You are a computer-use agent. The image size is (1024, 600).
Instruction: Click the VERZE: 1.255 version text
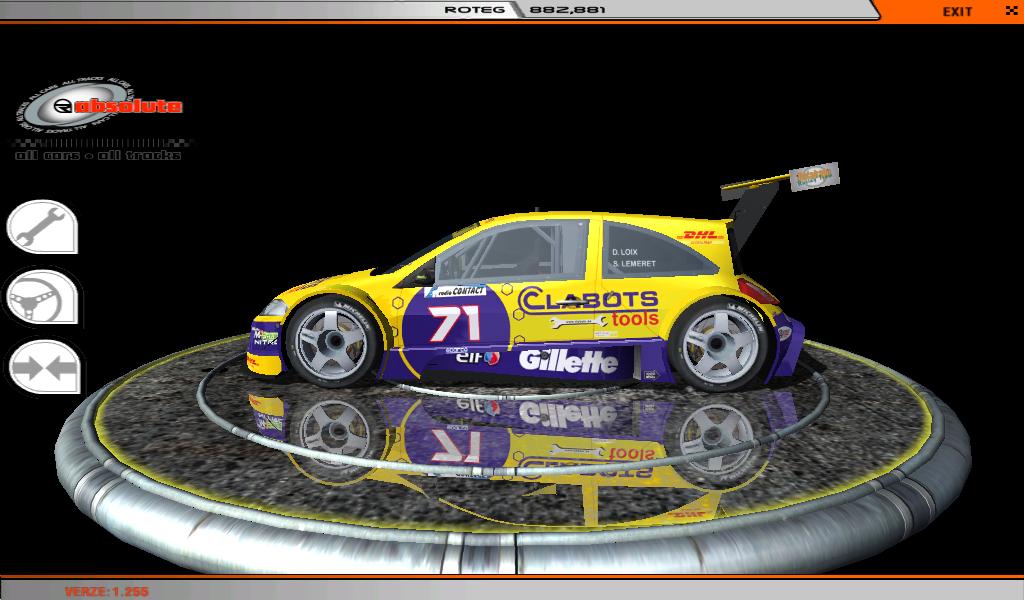tap(106, 592)
